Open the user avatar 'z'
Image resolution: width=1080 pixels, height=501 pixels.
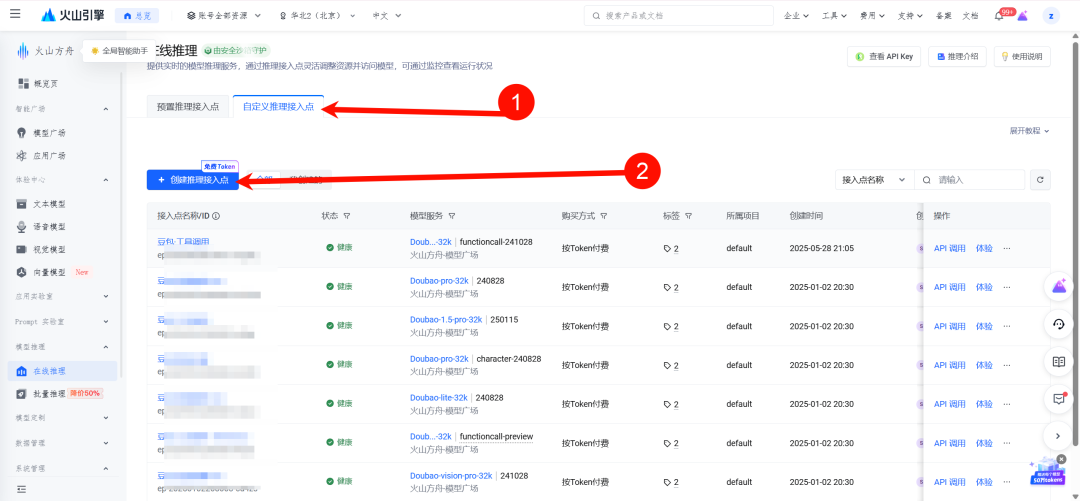[x=1051, y=15]
